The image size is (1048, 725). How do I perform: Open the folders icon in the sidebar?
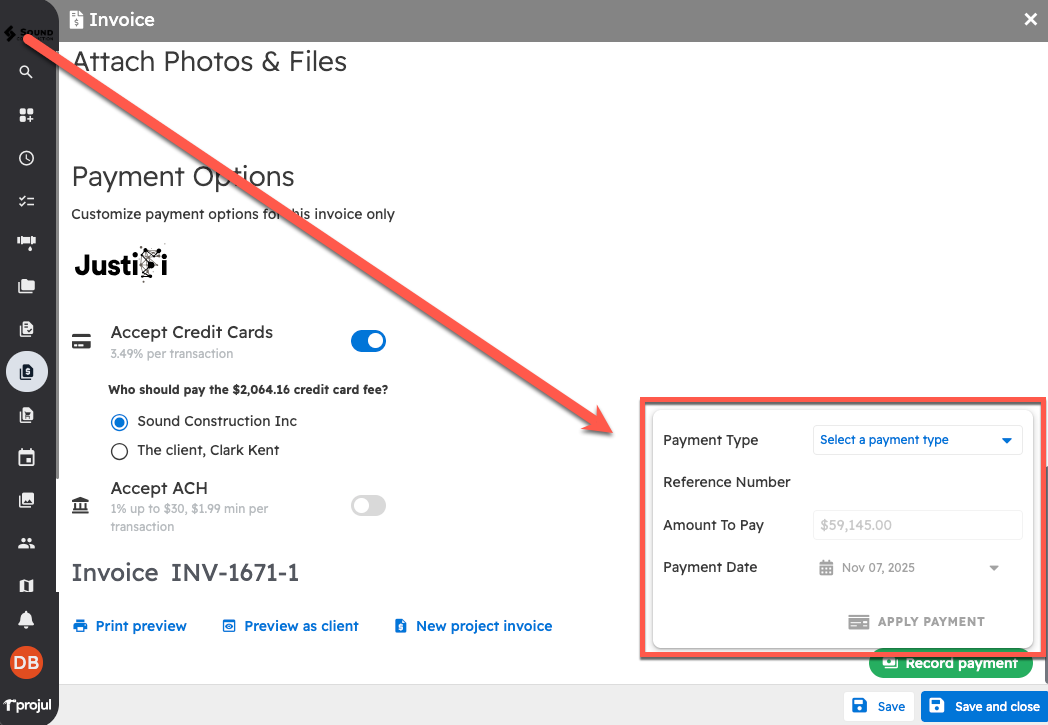(x=27, y=286)
